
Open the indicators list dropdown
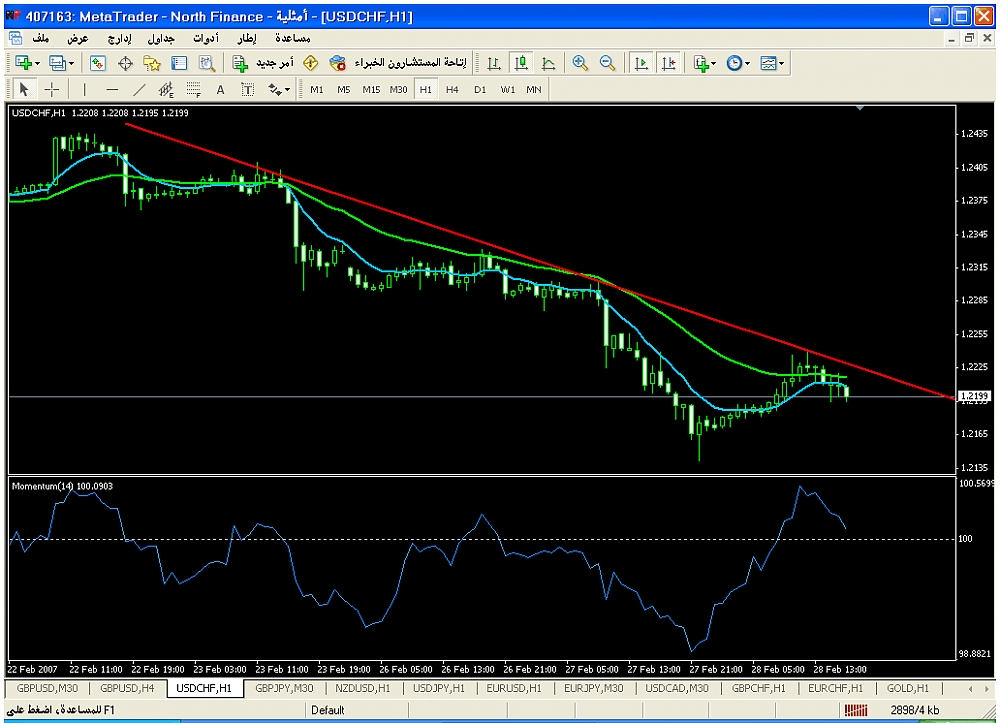(705, 63)
